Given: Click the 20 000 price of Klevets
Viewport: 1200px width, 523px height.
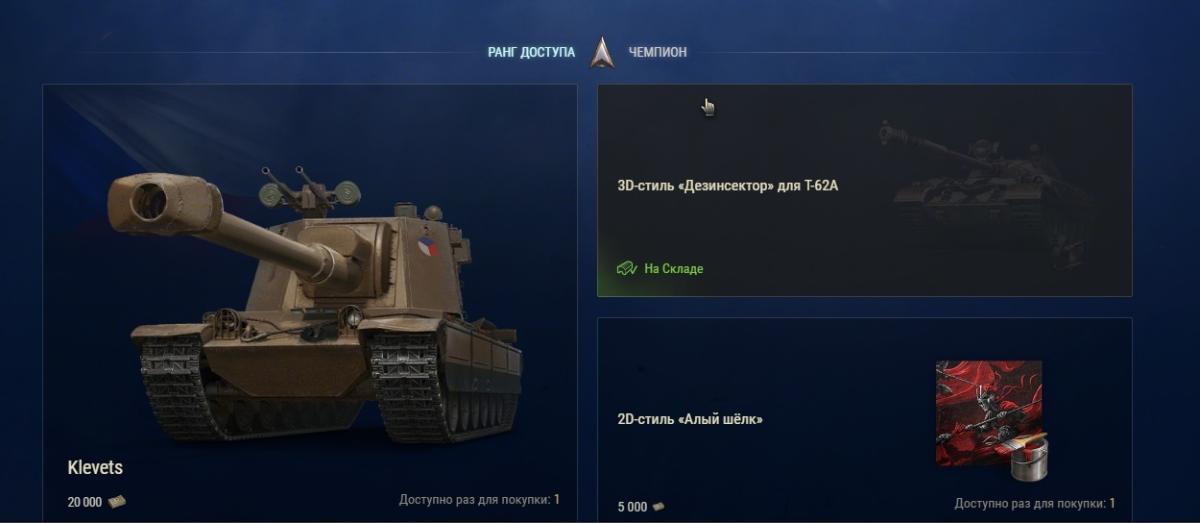Looking at the screenshot, I should (85, 502).
